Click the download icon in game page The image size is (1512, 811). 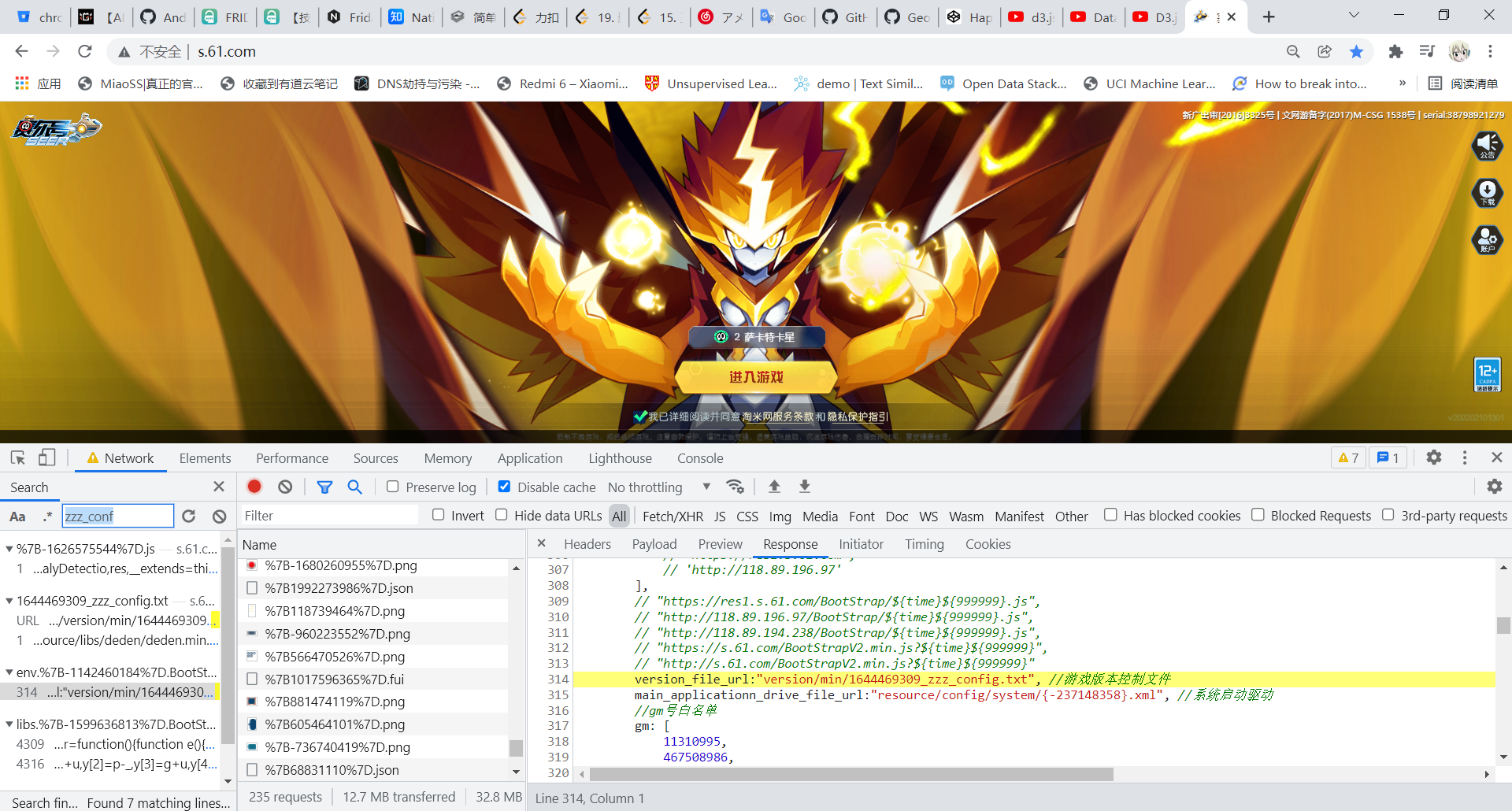click(1488, 192)
